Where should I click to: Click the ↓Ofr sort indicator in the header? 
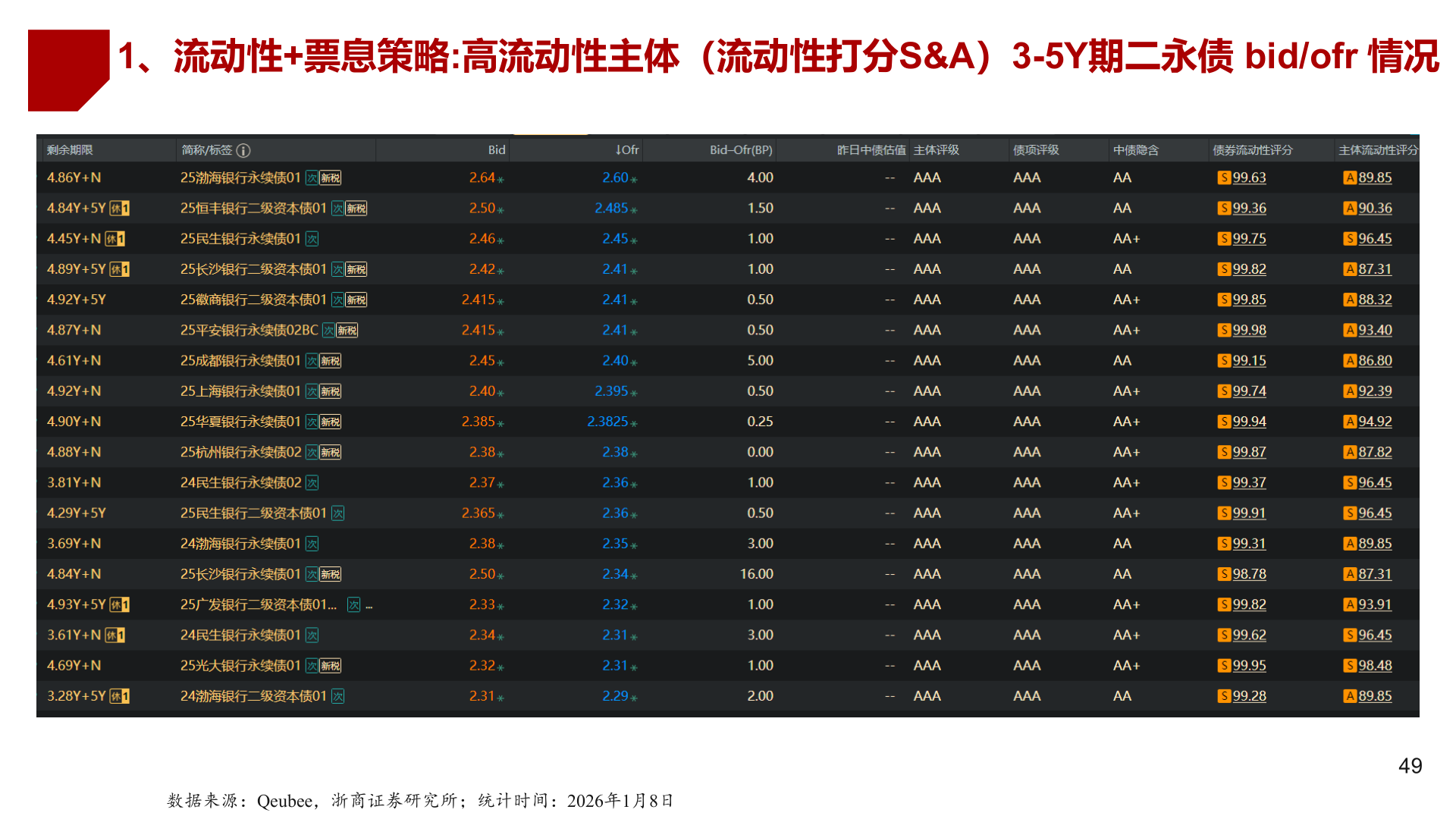tap(619, 150)
